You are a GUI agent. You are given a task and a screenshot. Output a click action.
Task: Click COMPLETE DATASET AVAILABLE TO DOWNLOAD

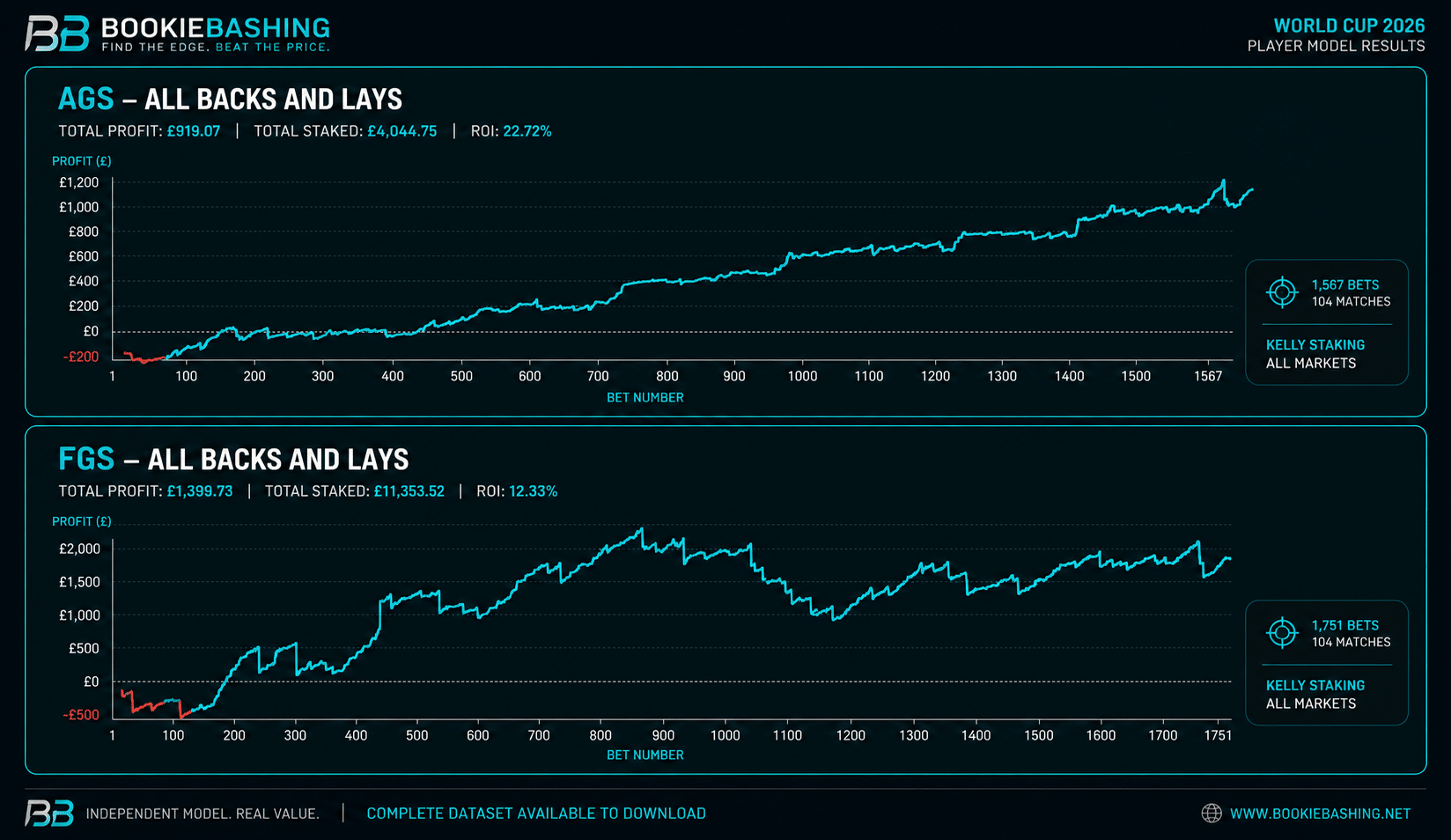(x=536, y=814)
